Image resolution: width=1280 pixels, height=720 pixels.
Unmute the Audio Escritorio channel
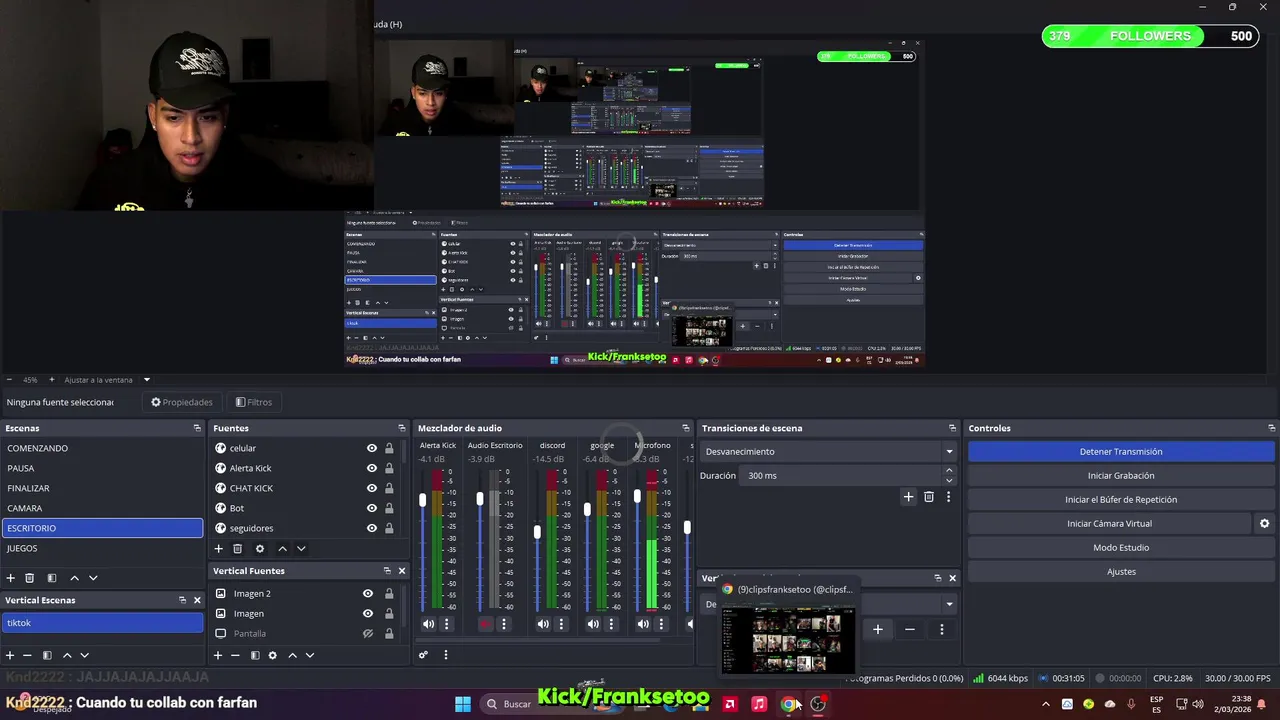(485, 624)
